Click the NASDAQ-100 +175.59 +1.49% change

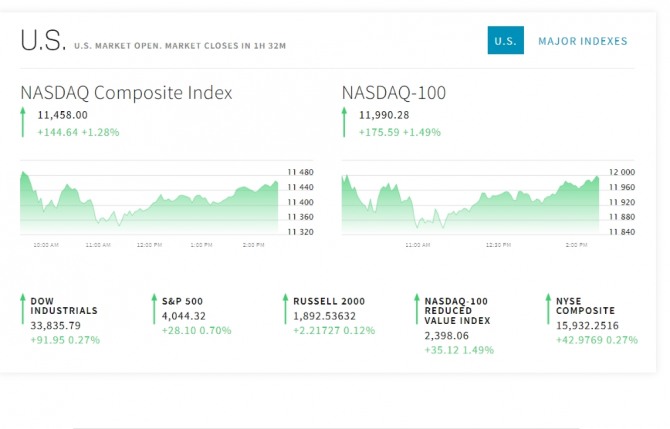(401, 131)
